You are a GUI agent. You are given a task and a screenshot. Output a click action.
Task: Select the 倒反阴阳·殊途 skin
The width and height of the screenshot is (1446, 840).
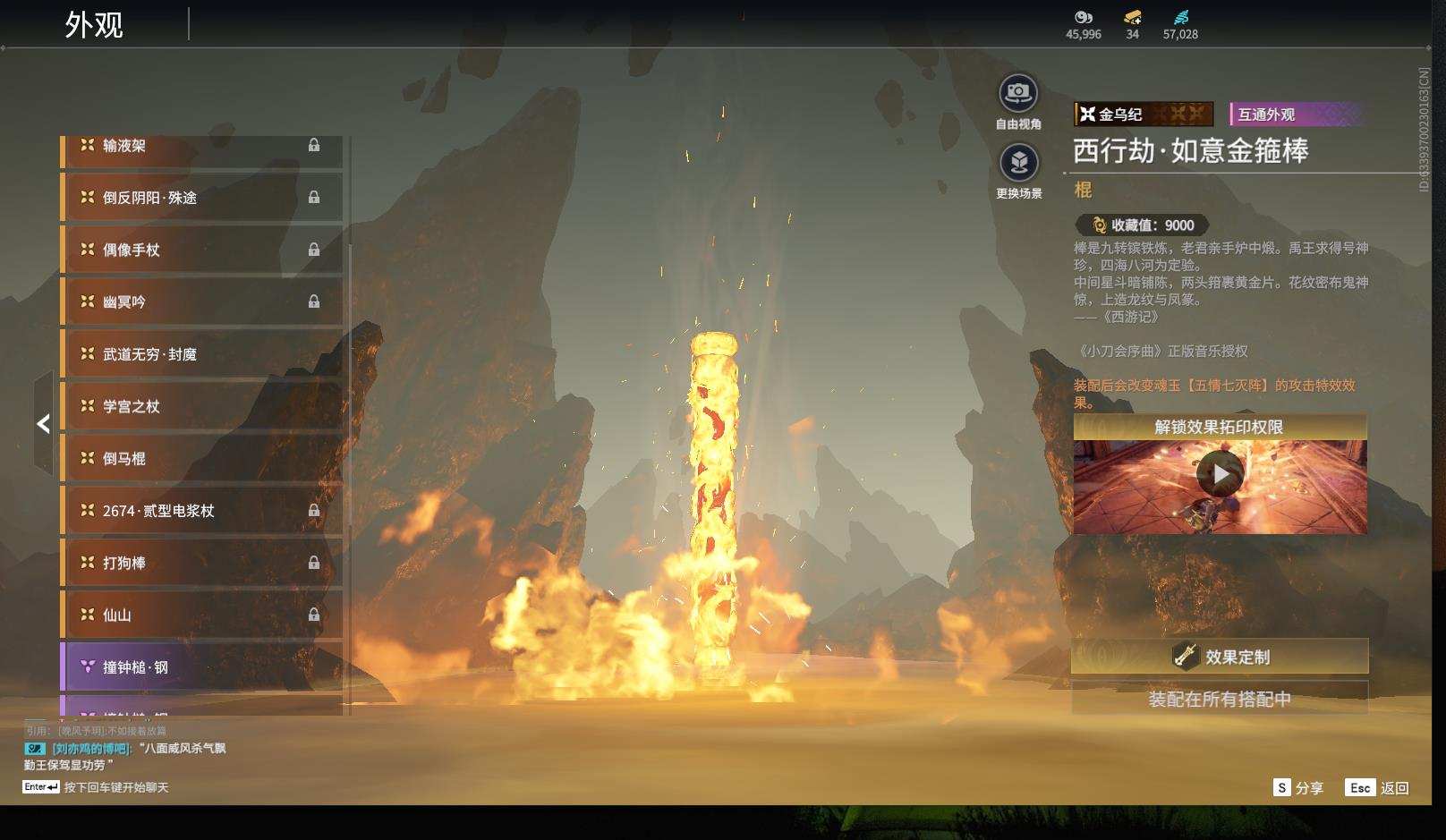[x=201, y=197]
